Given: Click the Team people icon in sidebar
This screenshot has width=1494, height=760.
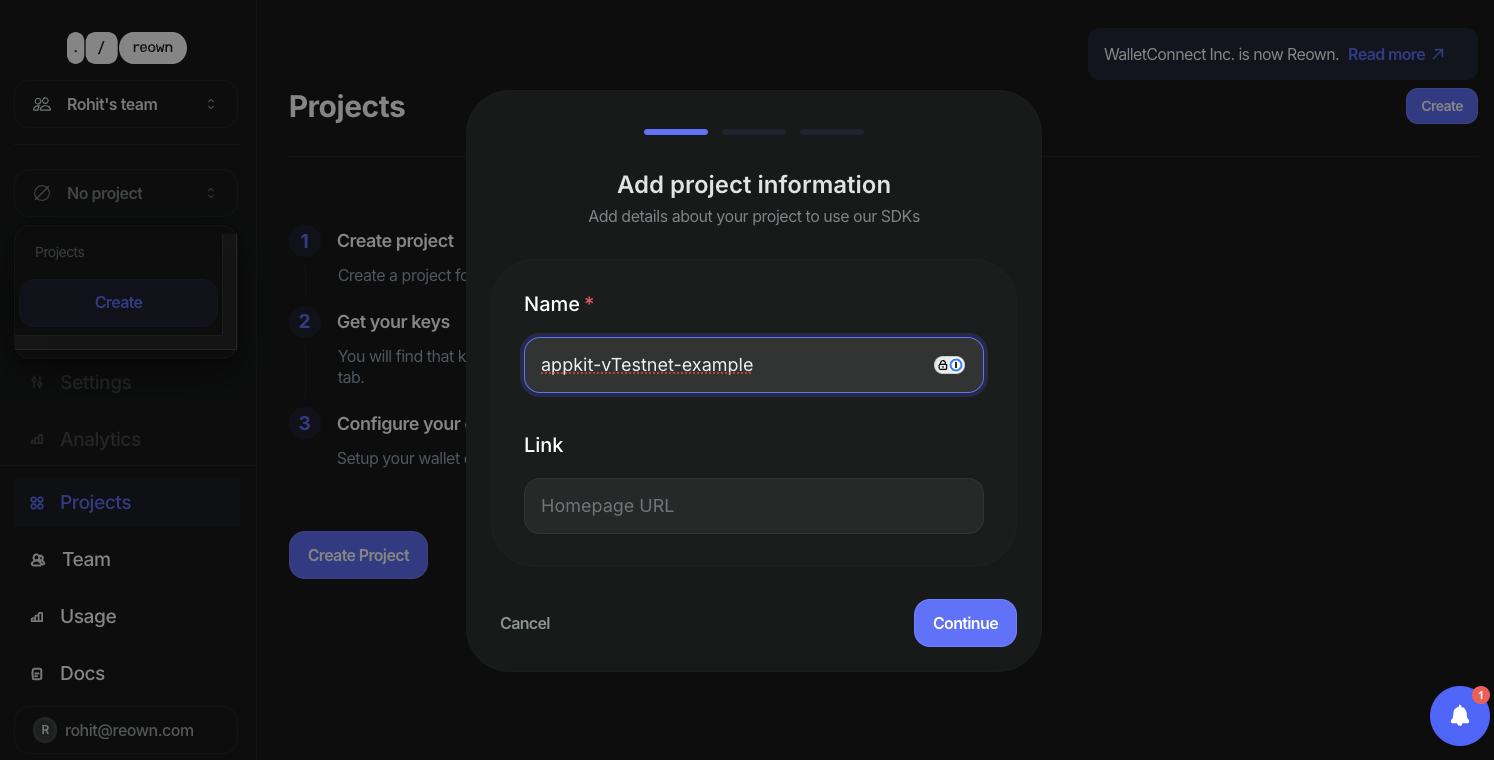Looking at the screenshot, I should [x=38, y=560].
